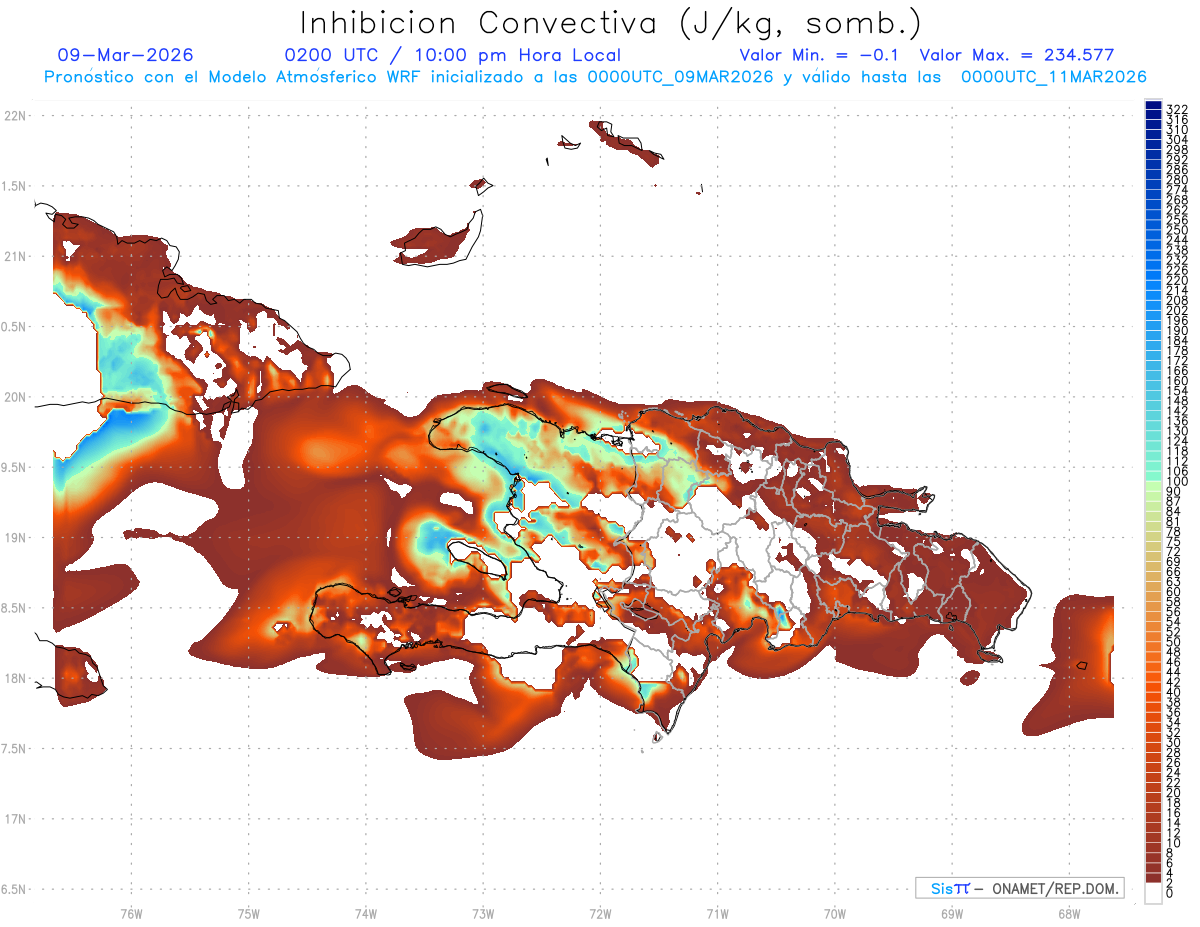Image resolution: width=1200 pixels, height=927 pixels.
Task: Select the 0200 UTC local time text
Action: click(x=452, y=55)
